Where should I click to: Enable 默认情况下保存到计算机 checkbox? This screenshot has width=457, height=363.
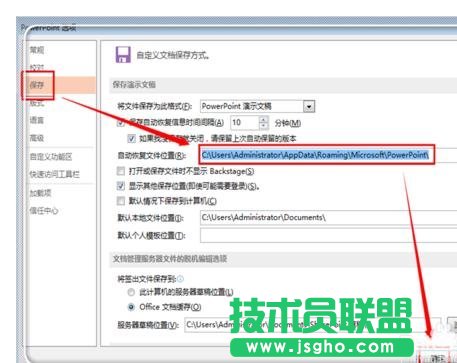click(x=121, y=201)
